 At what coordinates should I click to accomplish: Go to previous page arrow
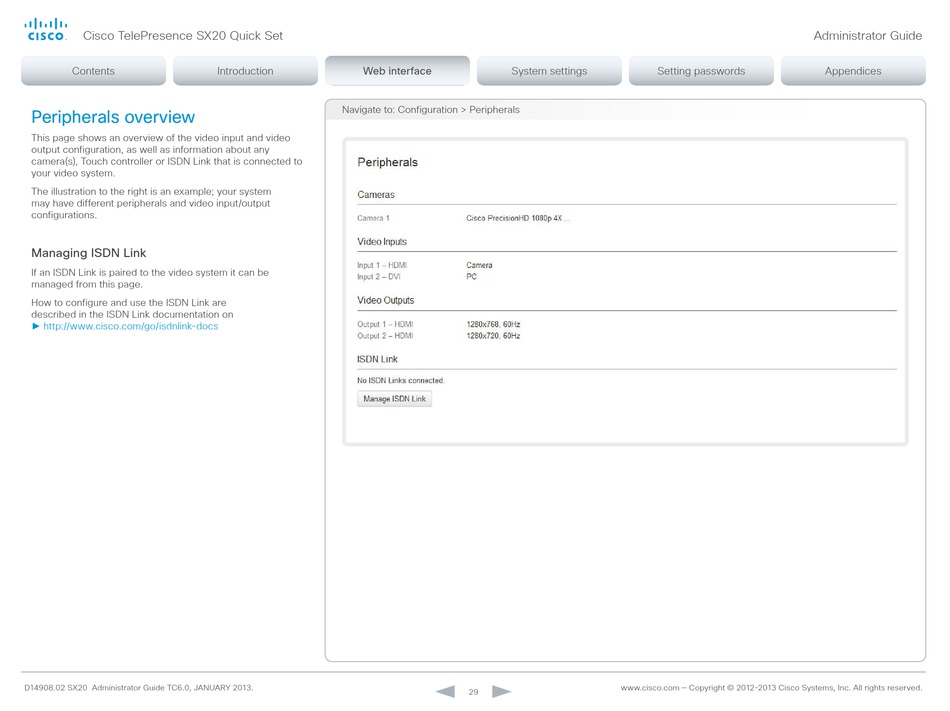pos(445,691)
